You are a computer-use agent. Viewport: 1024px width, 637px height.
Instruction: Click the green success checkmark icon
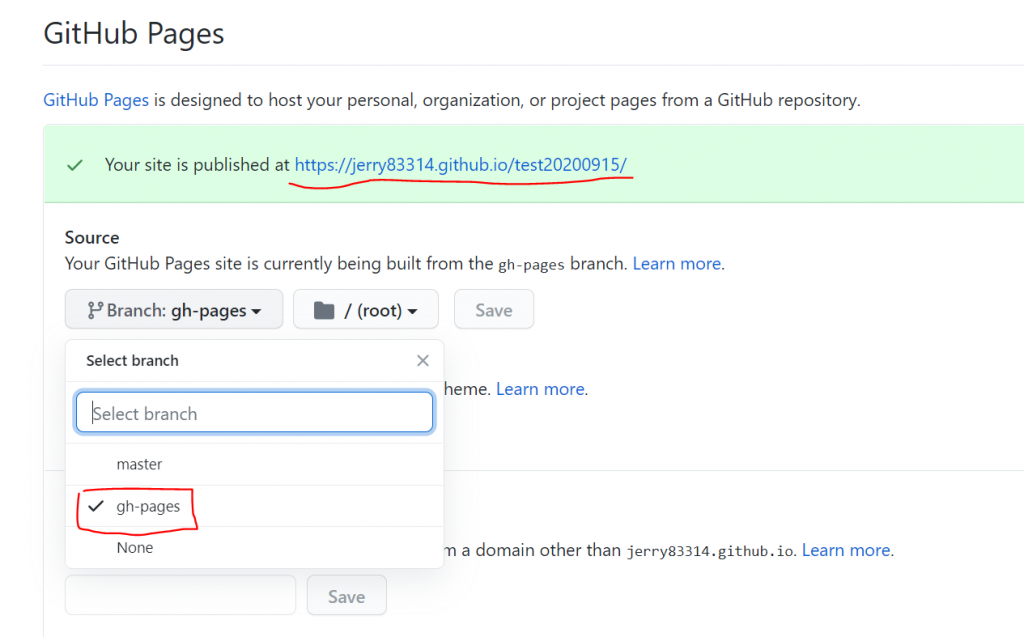[74, 165]
